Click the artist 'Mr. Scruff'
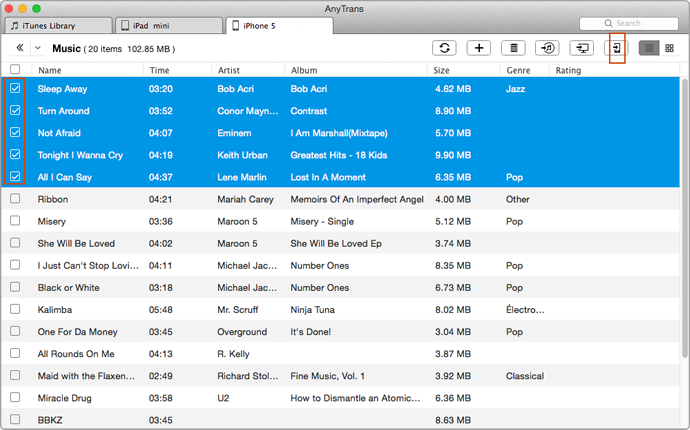The image size is (690, 430). pyautogui.click(x=238, y=310)
